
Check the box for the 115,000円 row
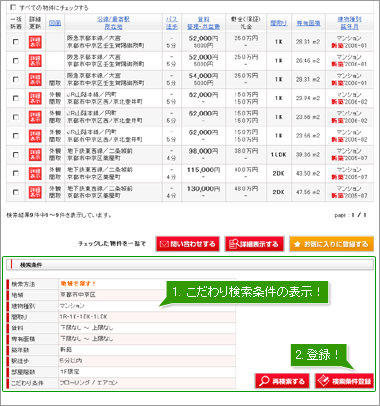coord(16,173)
